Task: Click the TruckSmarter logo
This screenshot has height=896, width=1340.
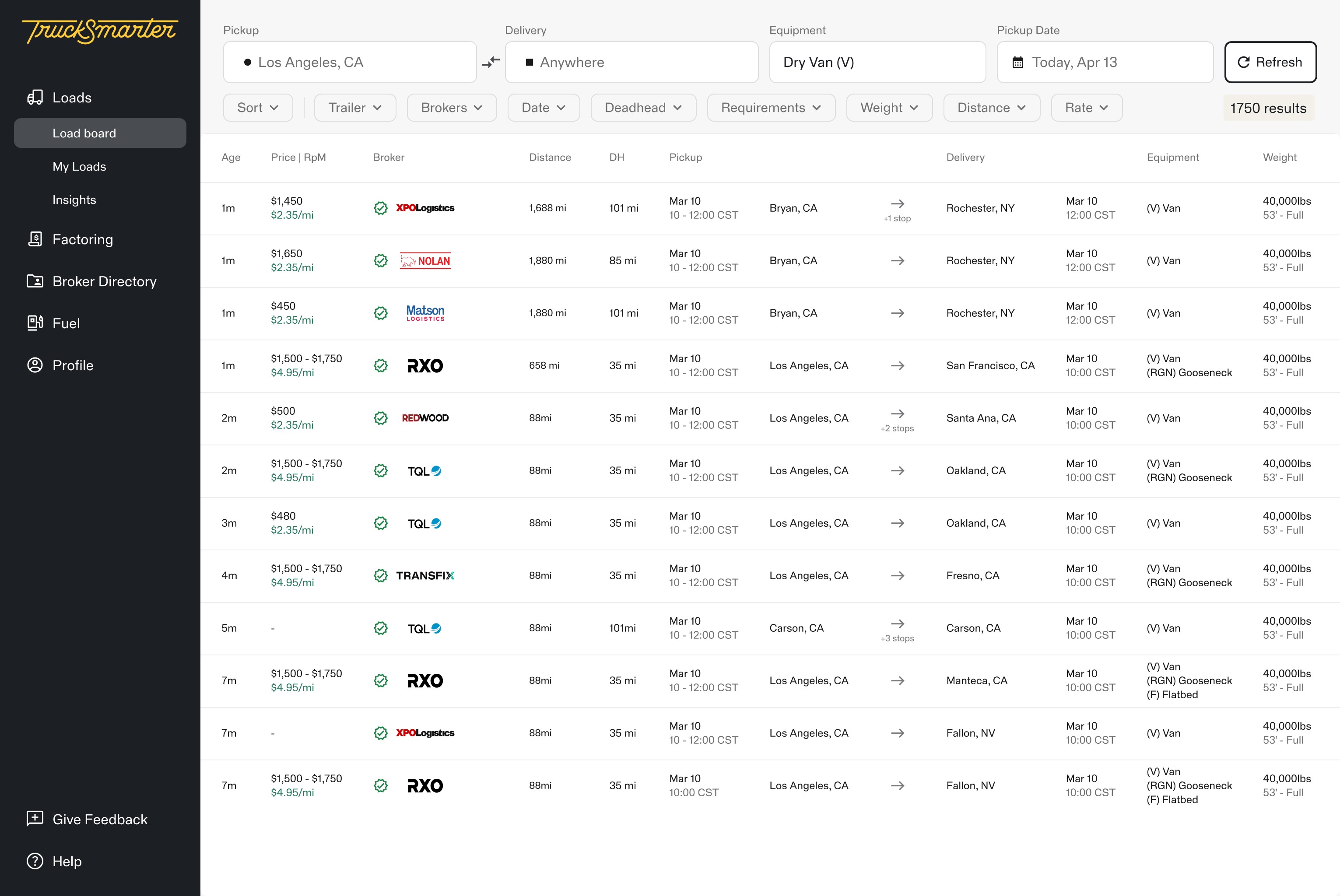Action: (x=100, y=31)
